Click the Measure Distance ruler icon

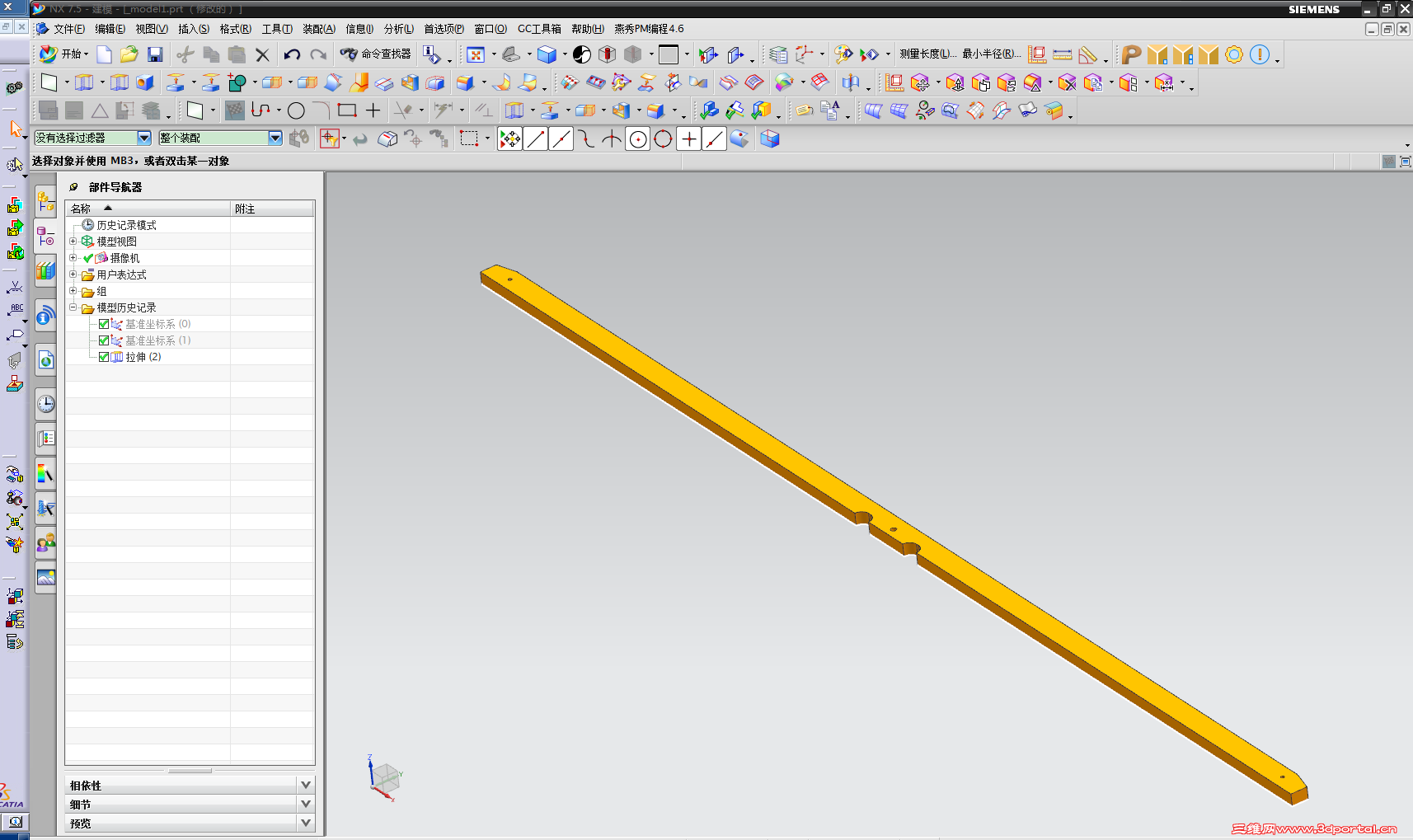(1063, 54)
